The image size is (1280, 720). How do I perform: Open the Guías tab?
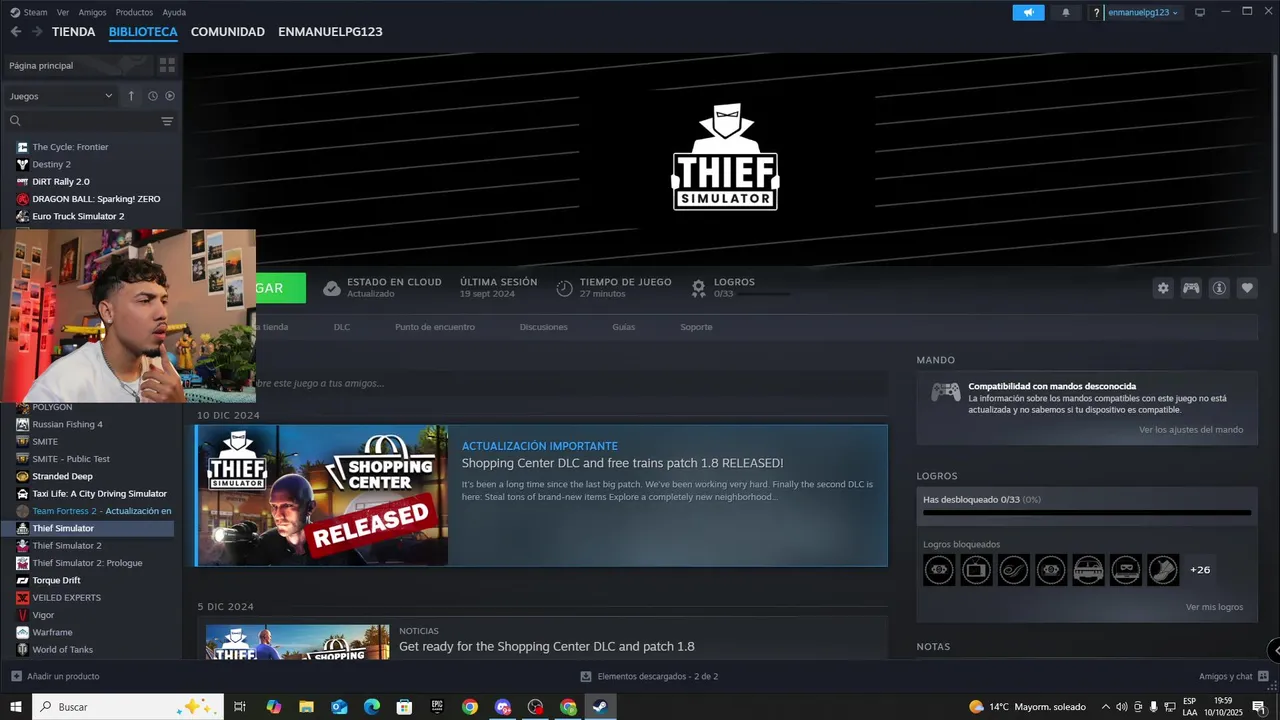[x=624, y=327]
